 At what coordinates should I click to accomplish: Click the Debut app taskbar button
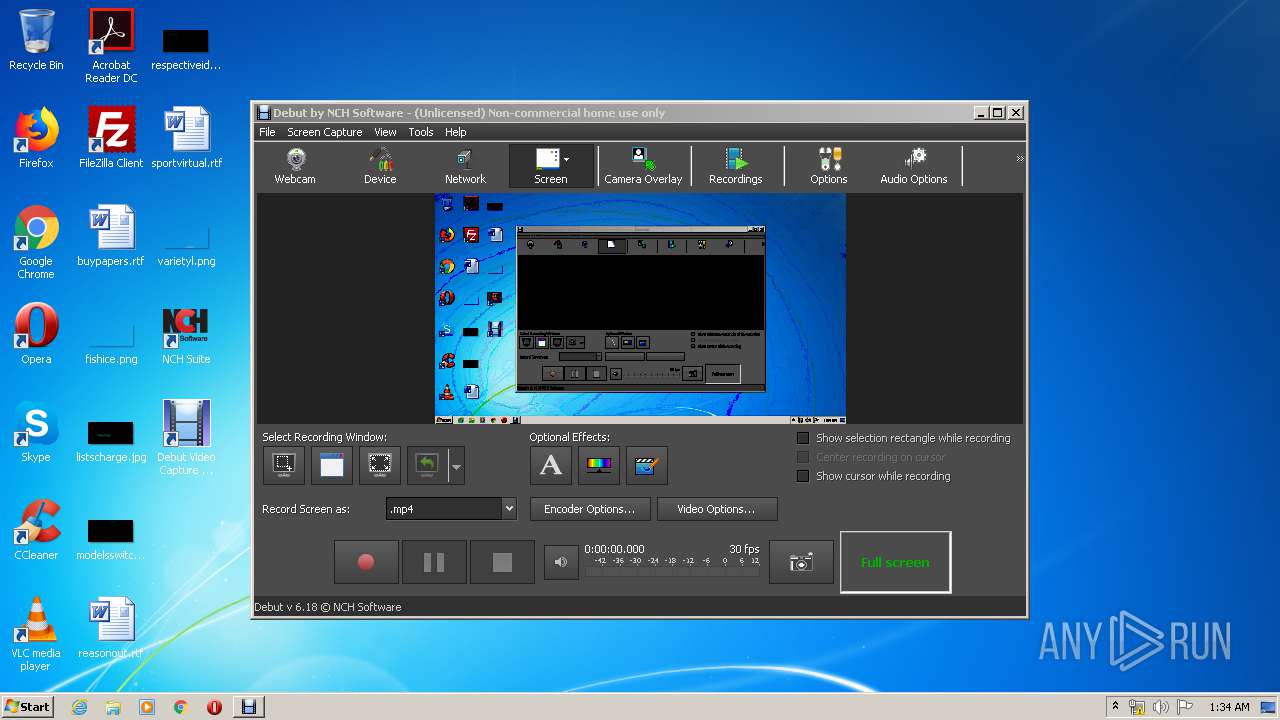(x=249, y=707)
